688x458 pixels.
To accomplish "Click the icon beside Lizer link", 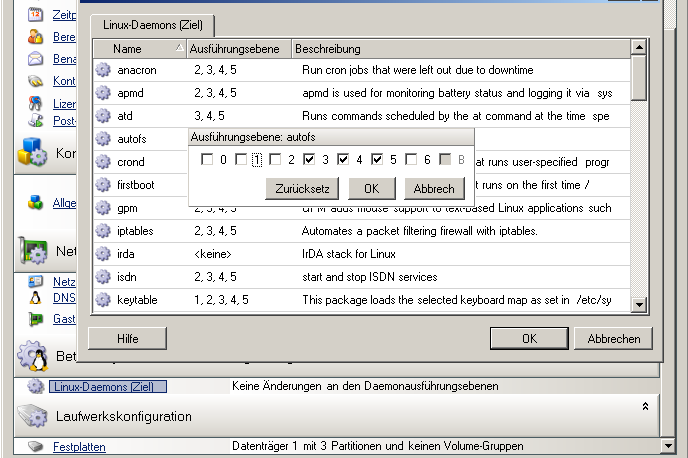I will [36, 103].
